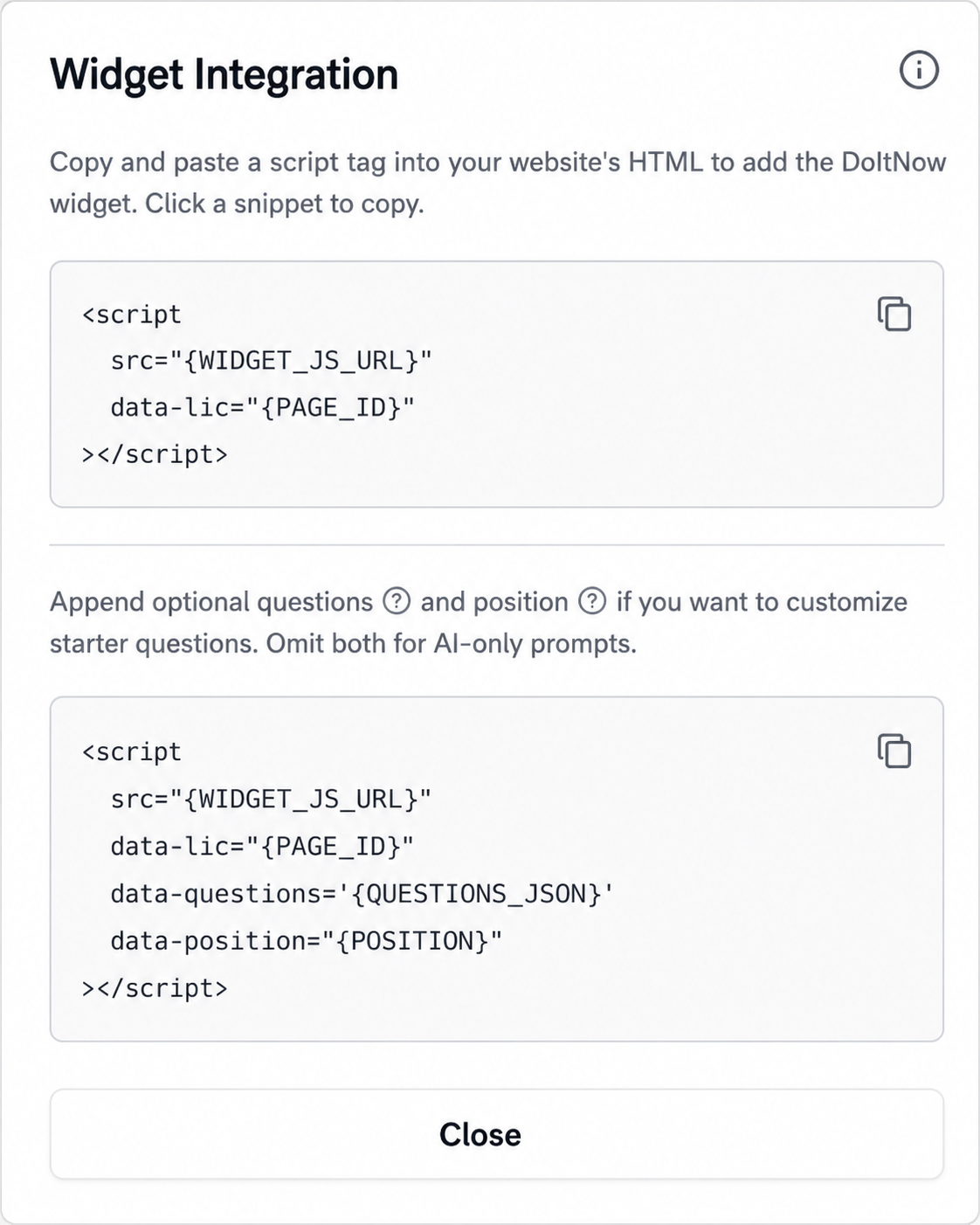
Task: Click the data-questions='{QUESTIONS_JSON}' line
Action: point(362,894)
